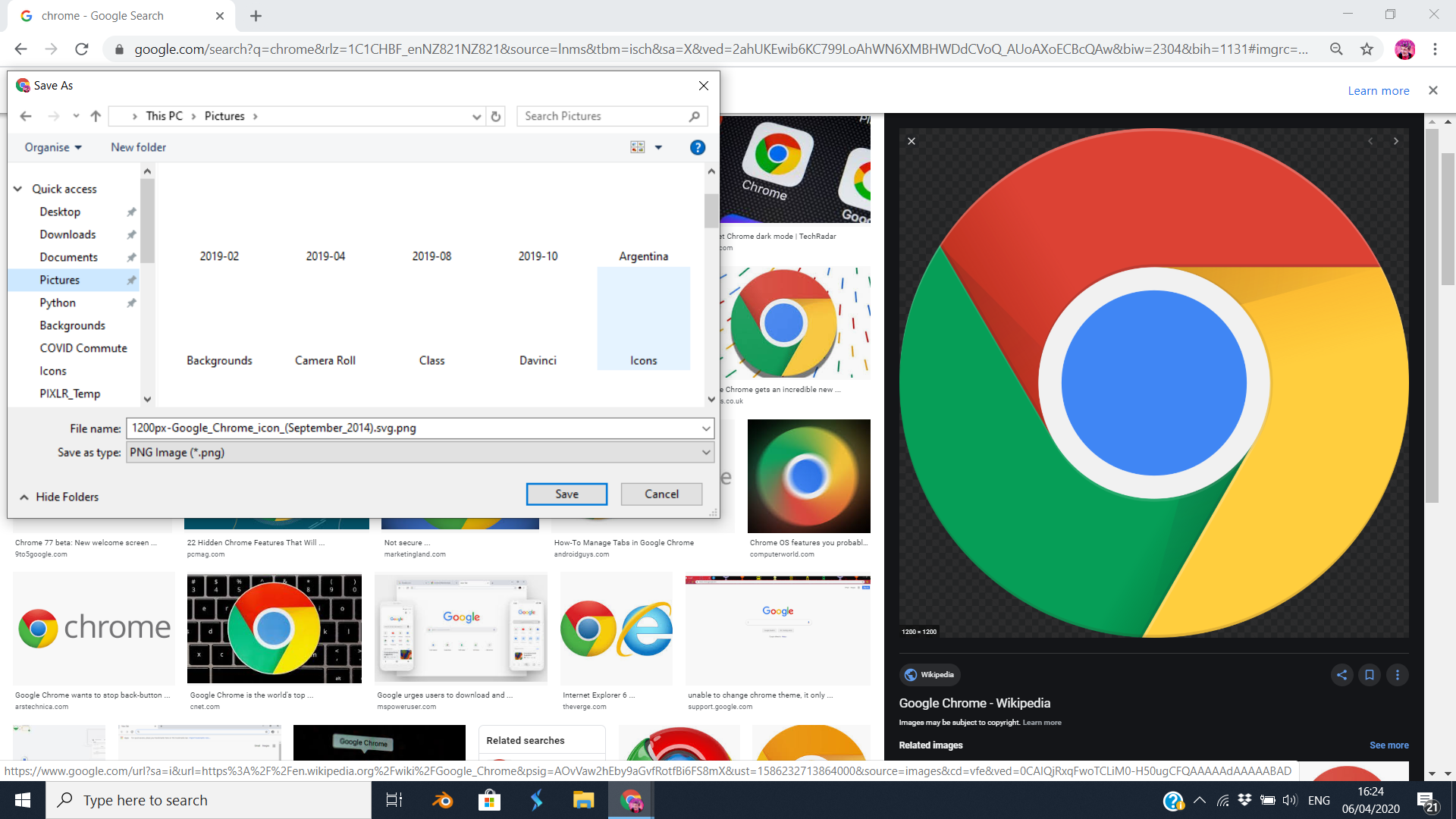Screen dimensions: 1456x819
Task: Click the file name input field
Action: tap(413, 428)
